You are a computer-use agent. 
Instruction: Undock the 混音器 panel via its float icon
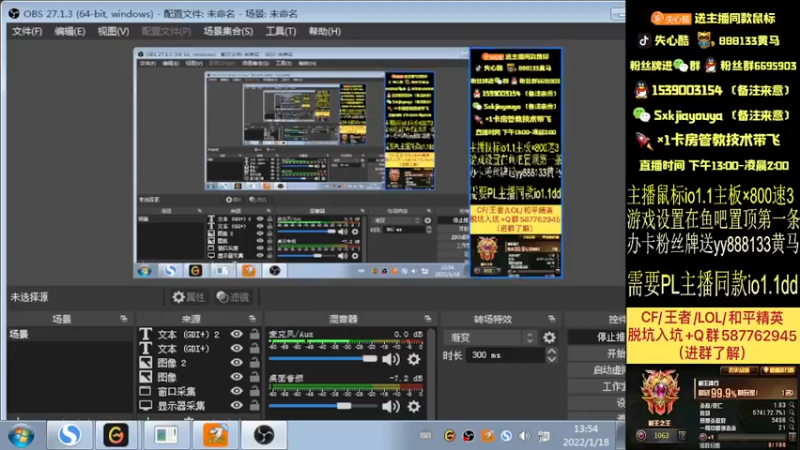tap(428, 319)
